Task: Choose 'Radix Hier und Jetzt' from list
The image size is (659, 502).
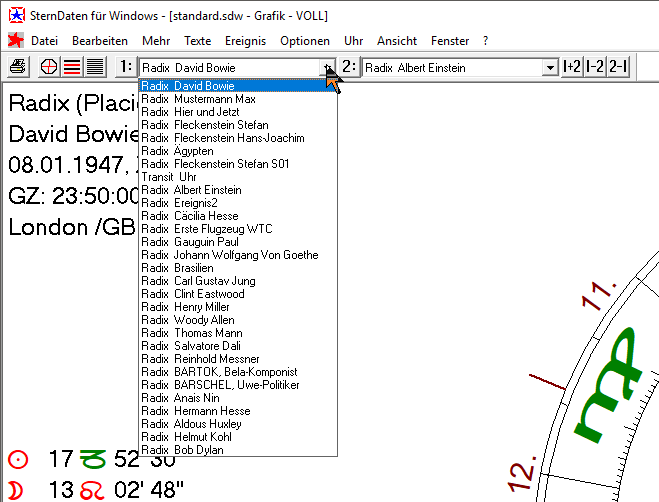Action: [238, 112]
